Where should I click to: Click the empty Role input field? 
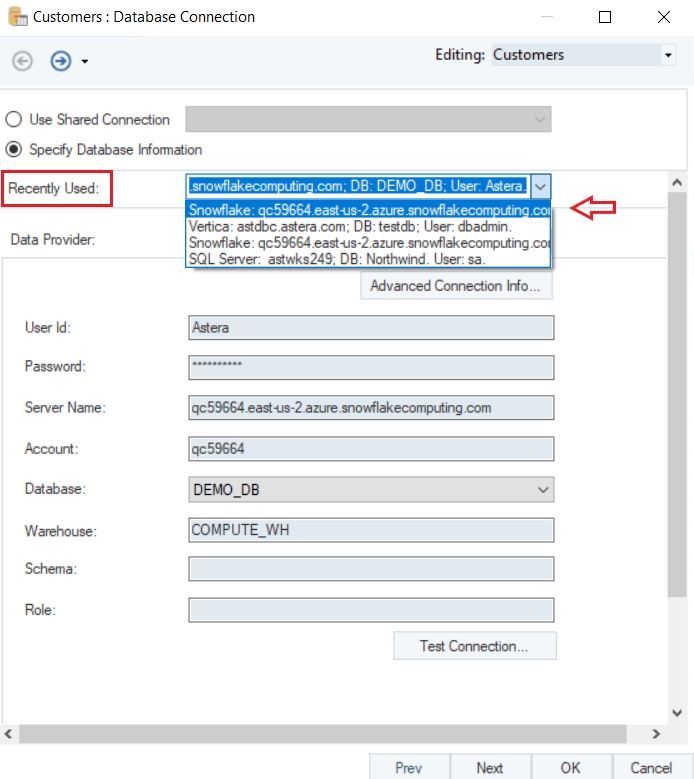point(371,610)
